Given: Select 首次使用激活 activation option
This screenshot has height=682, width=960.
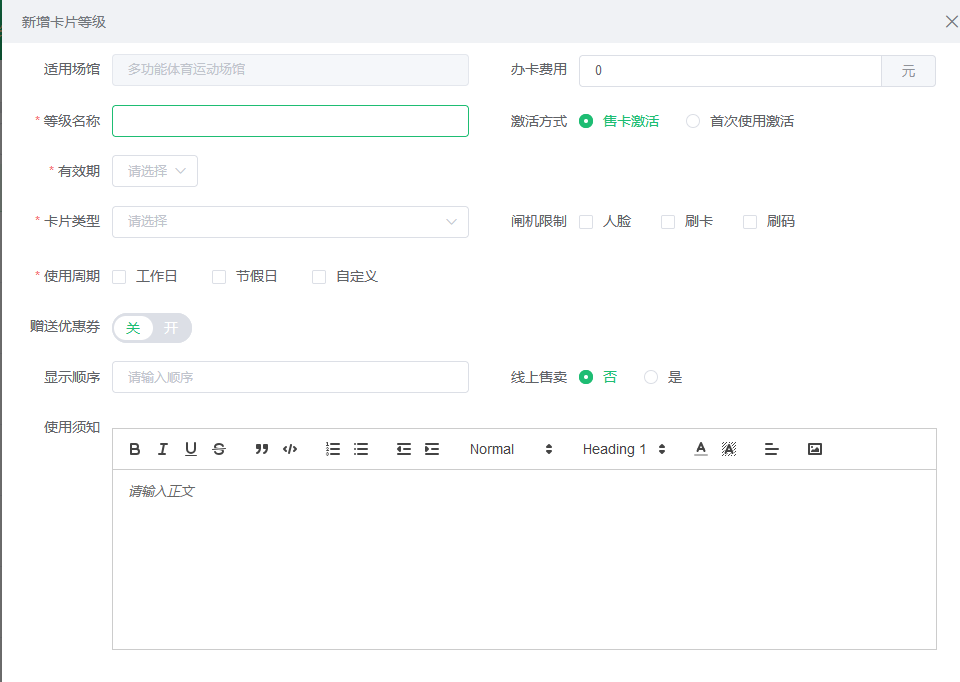Looking at the screenshot, I should [693, 121].
